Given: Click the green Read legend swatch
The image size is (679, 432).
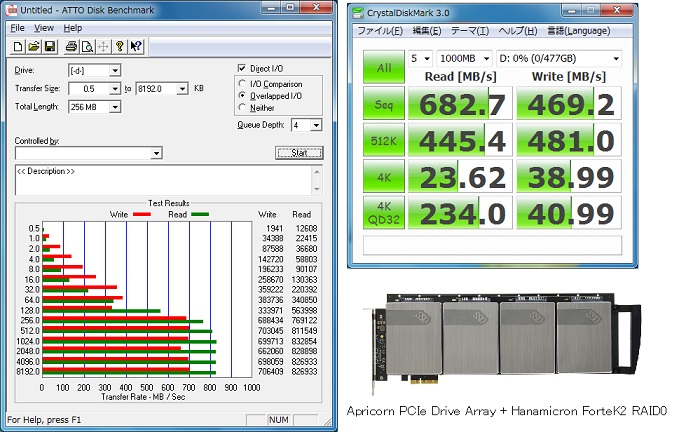Looking at the screenshot, I should pos(200,214).
